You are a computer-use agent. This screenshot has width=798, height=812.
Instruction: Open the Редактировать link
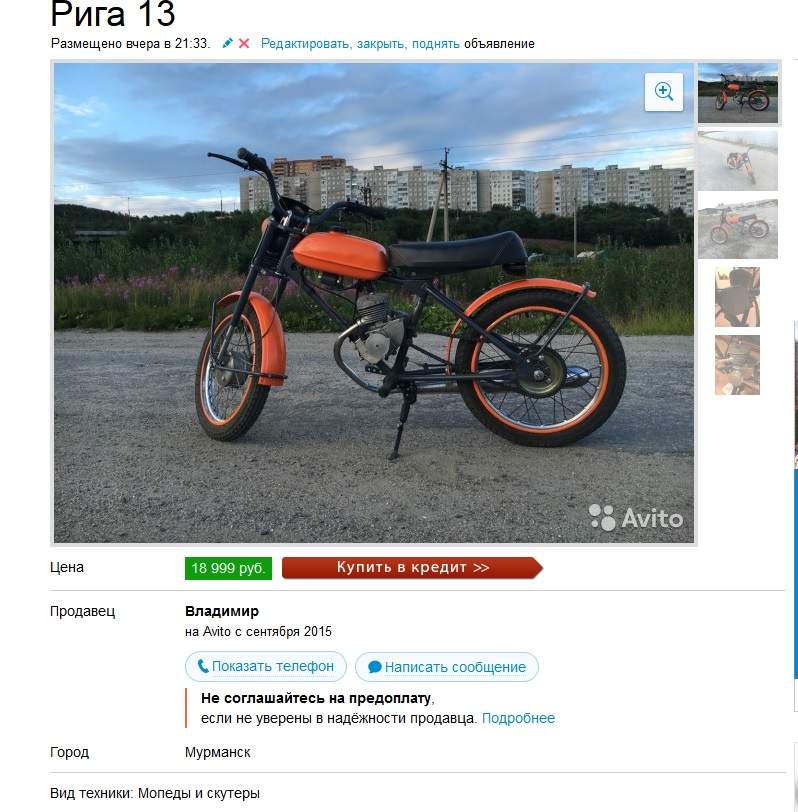point(306,44)
